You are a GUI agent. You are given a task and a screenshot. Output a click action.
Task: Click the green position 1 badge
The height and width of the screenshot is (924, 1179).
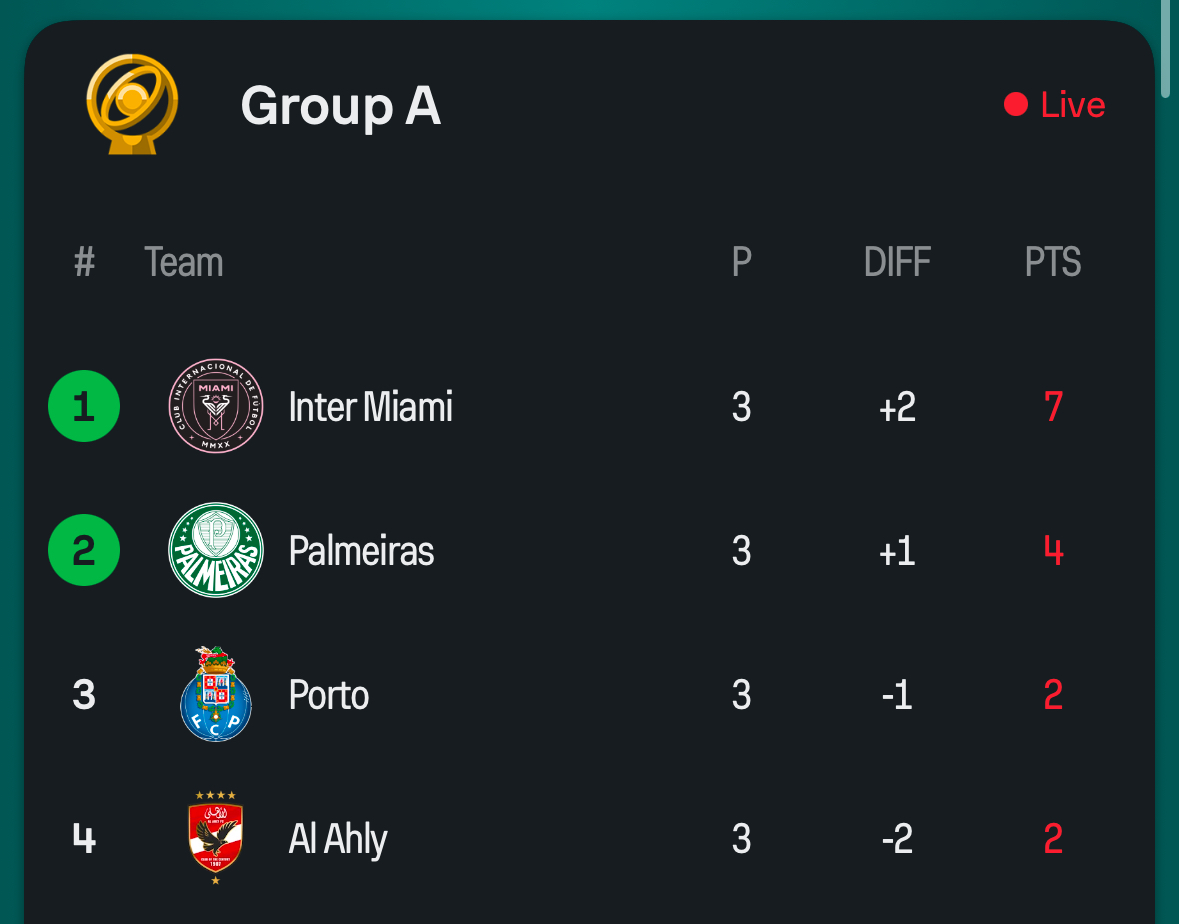pos(84,406)
